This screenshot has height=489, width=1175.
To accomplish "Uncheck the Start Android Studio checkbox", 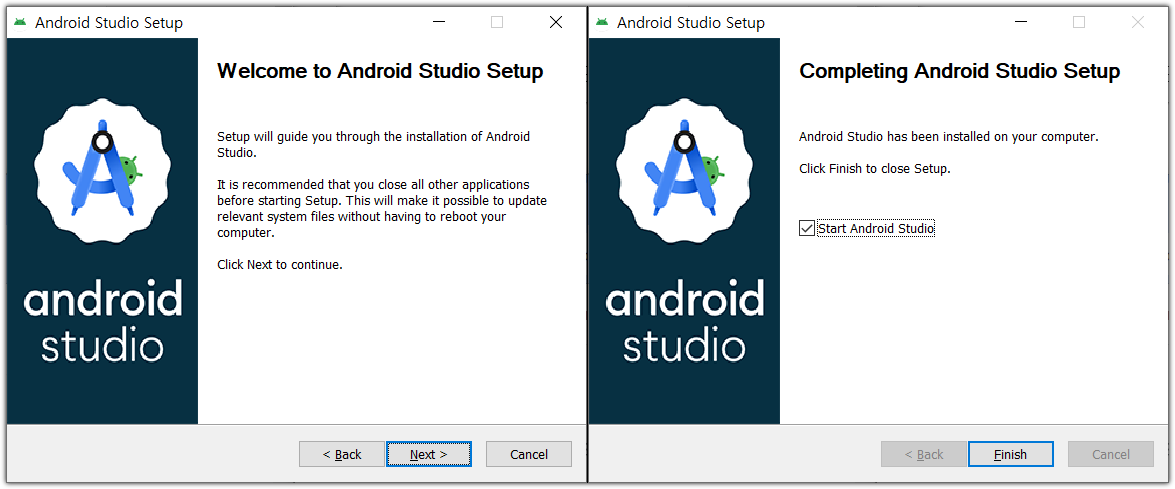I will [x=806, y=228].
